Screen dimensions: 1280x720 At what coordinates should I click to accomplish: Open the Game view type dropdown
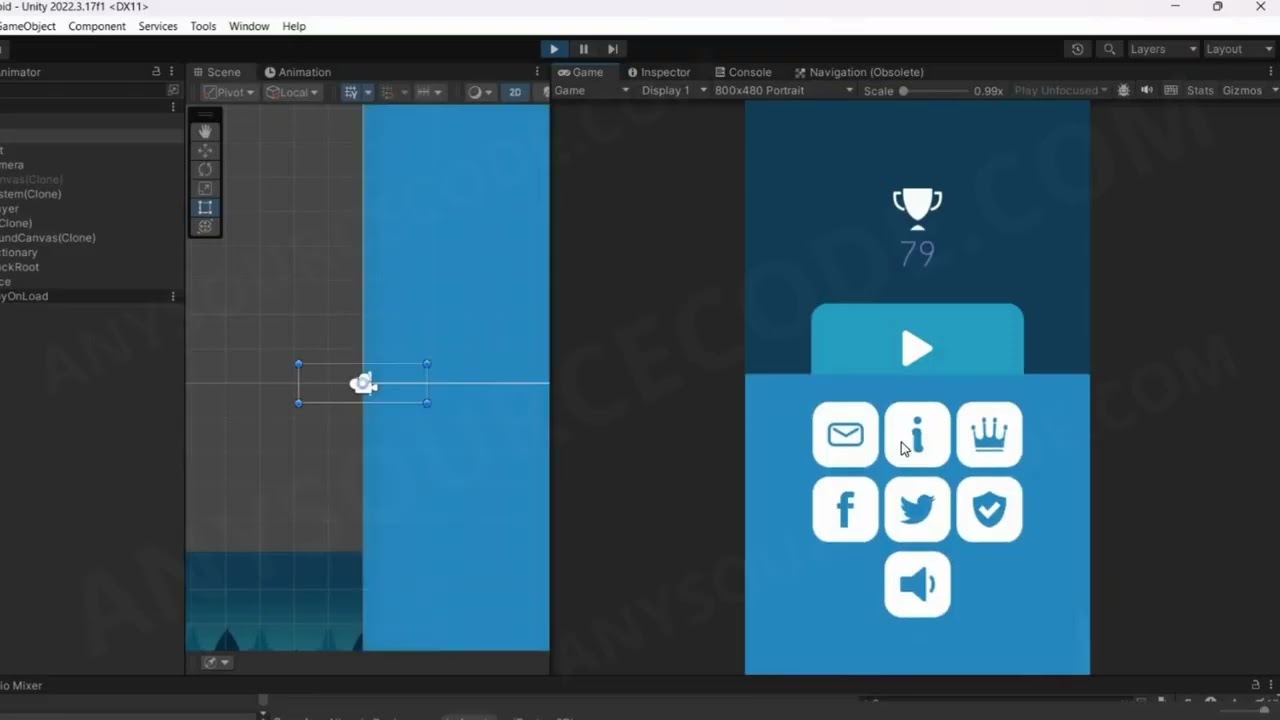point(592,90)
